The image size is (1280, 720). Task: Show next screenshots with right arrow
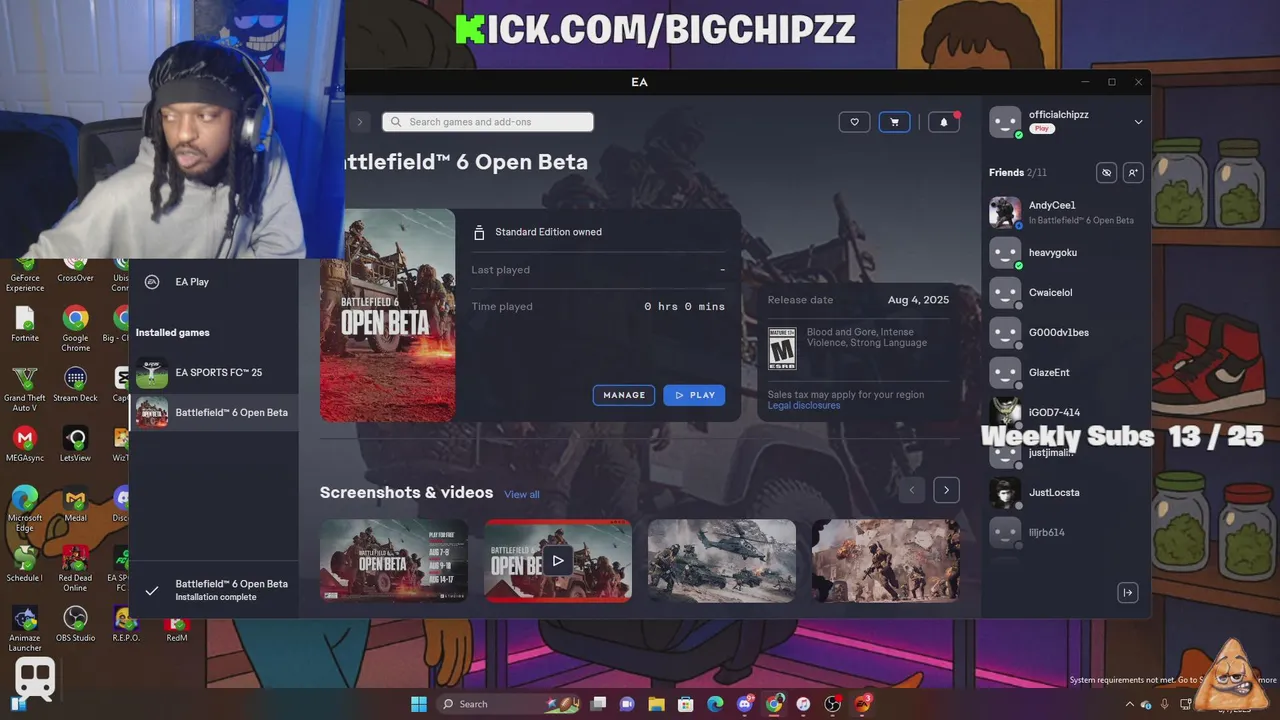pos(946,490)
